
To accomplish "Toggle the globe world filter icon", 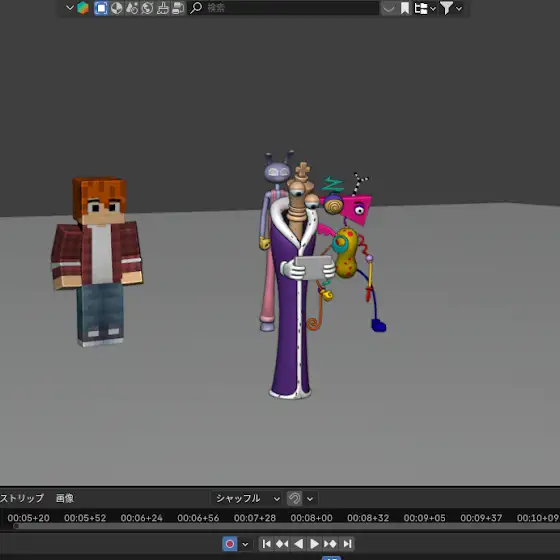I will (x=147, y=8).
